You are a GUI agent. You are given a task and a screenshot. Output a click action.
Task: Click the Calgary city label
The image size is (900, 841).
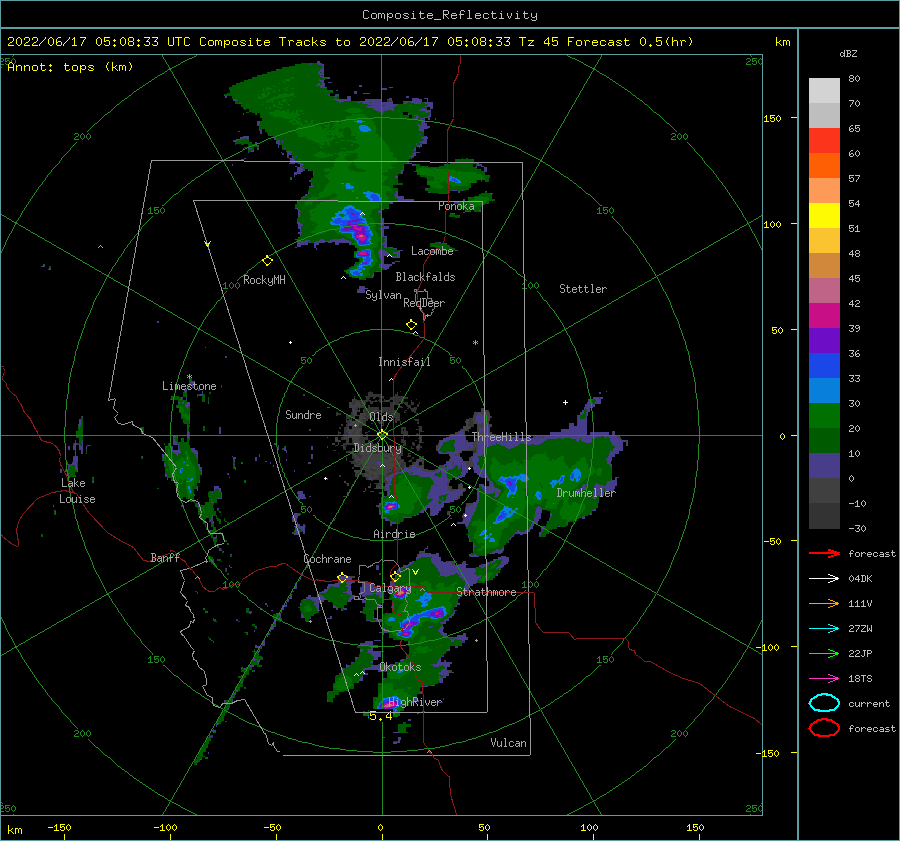tap(390, 588)
